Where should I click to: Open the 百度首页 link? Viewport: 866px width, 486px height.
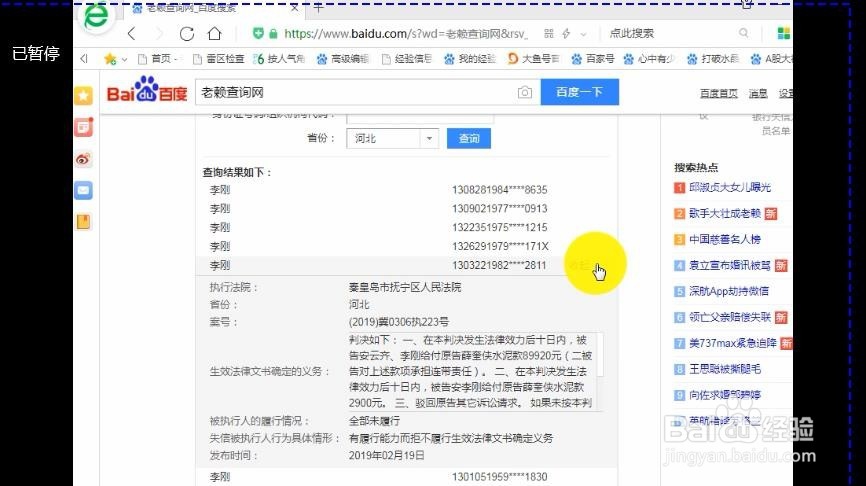pyautogui.click(x=719, y=93)
